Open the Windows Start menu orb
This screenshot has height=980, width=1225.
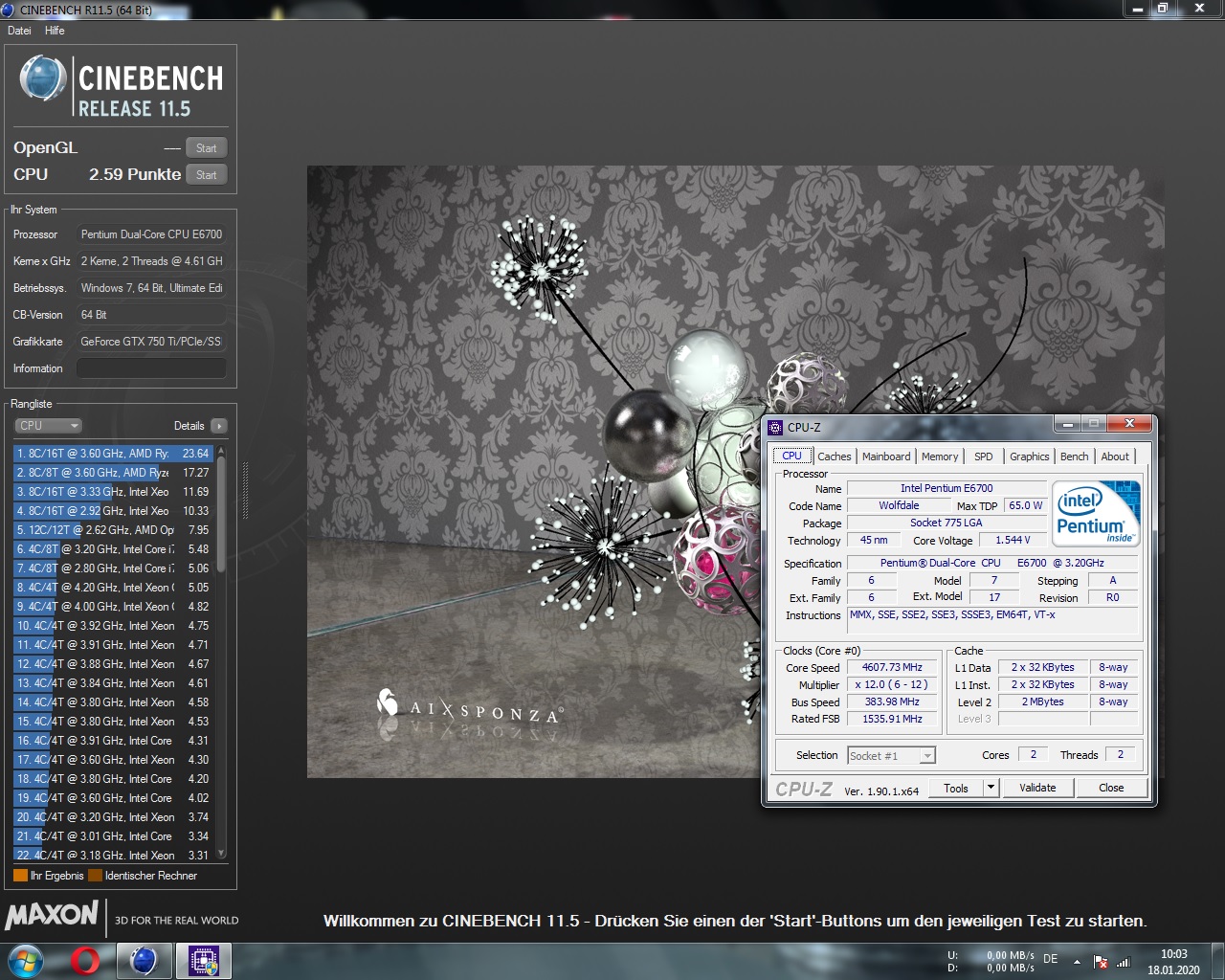[x=26, y=960]
